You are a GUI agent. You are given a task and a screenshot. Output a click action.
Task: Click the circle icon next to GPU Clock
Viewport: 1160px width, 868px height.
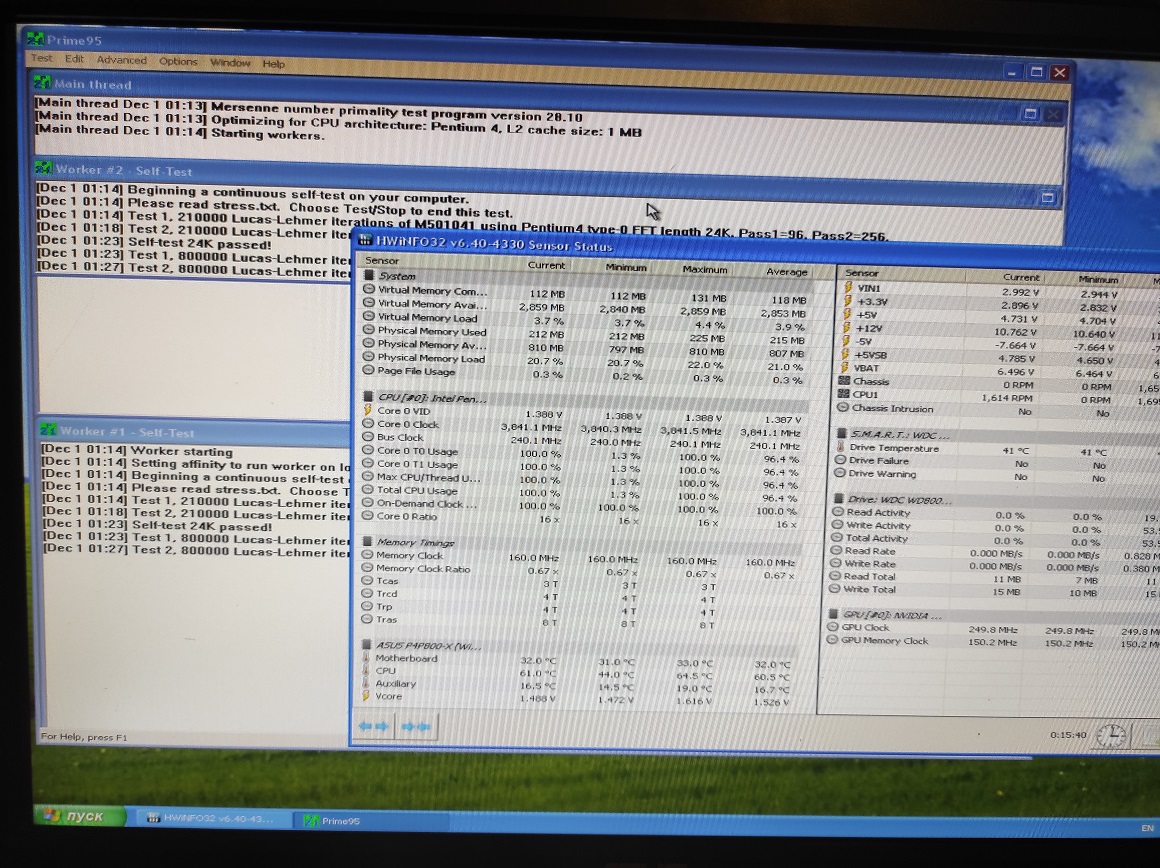click(832, 627)
